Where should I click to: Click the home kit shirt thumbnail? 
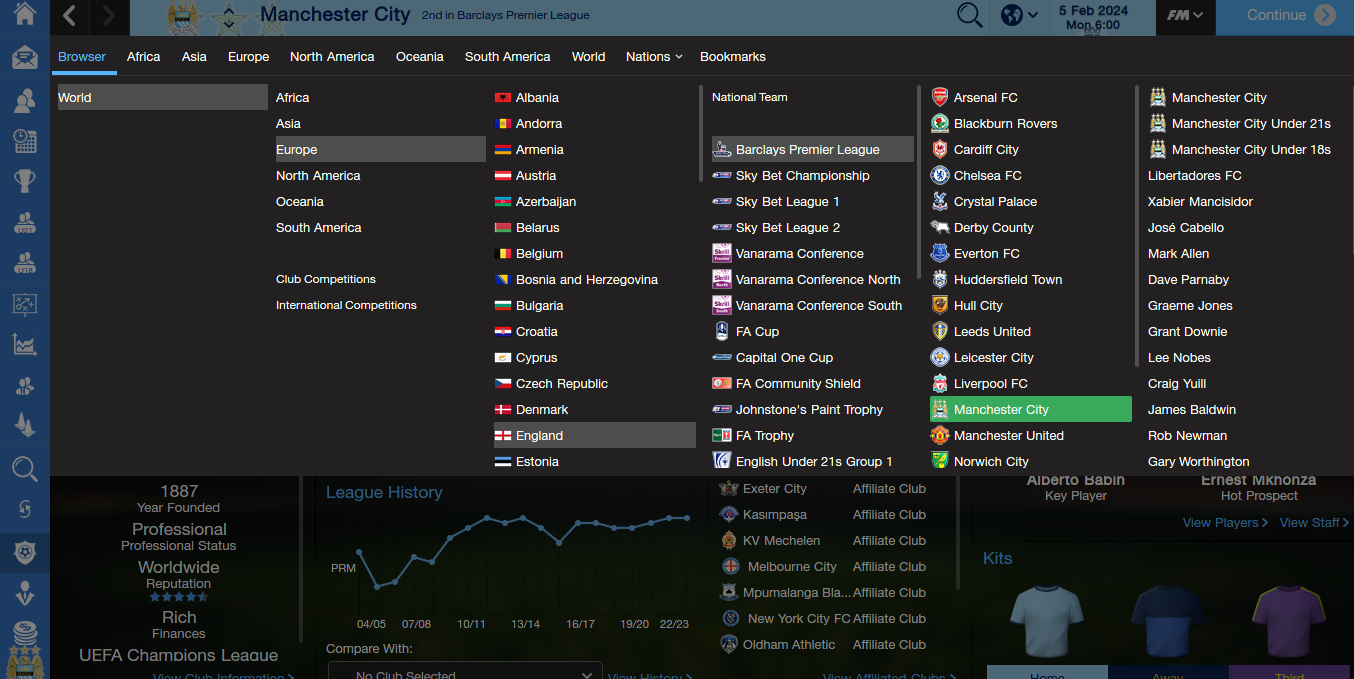pos(1047,620)
